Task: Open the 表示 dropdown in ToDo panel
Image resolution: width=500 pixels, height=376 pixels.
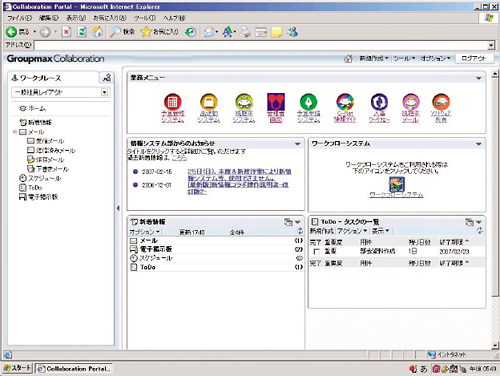Action: point(380,231)
